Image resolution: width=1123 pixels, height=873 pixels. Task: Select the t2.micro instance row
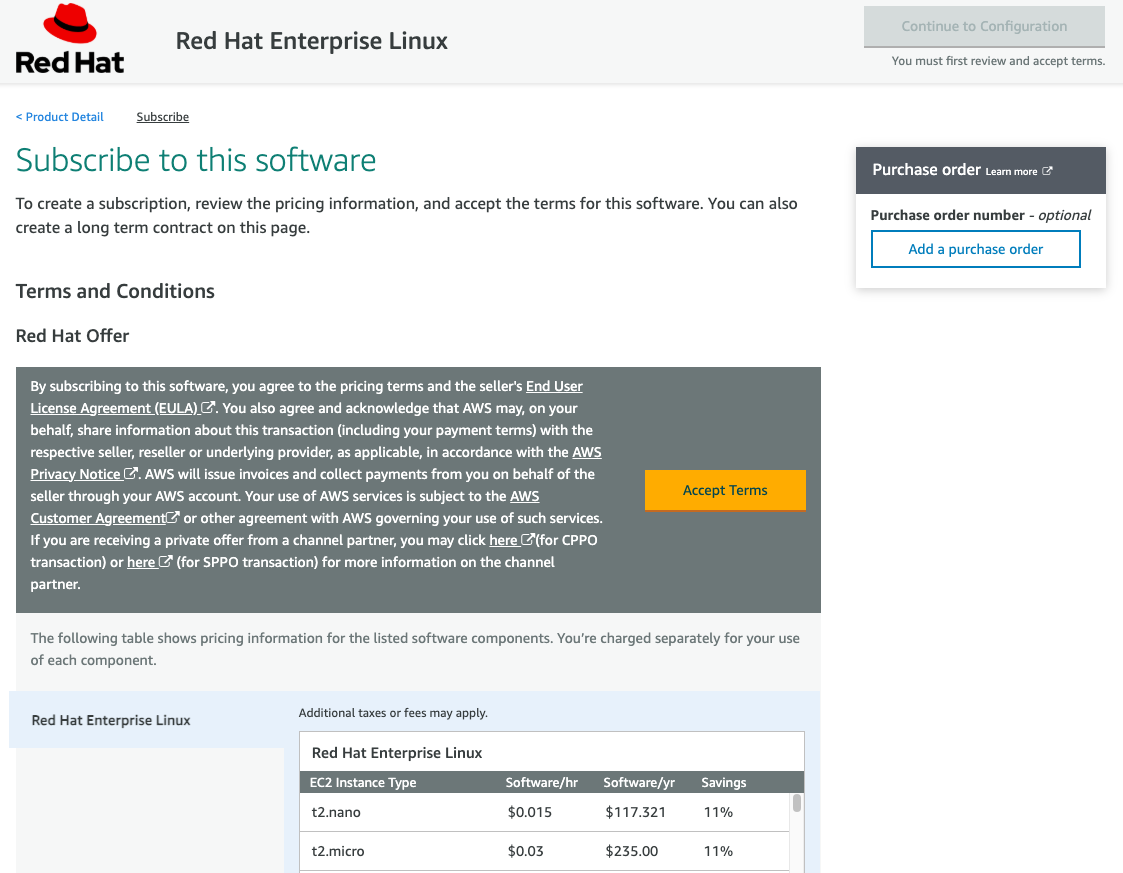544,851
